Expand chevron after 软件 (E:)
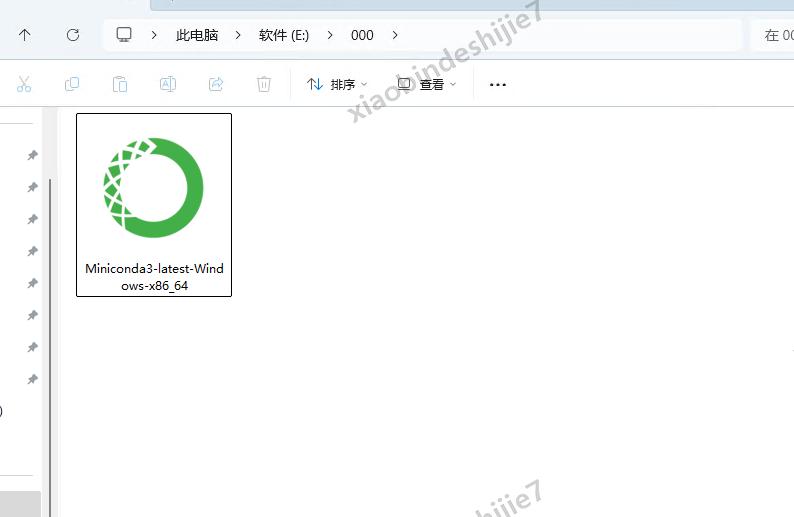 coord(330,35)
